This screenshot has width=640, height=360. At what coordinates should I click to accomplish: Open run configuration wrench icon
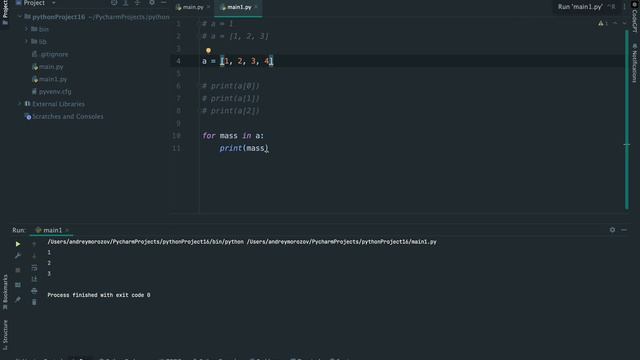(18, 256)
